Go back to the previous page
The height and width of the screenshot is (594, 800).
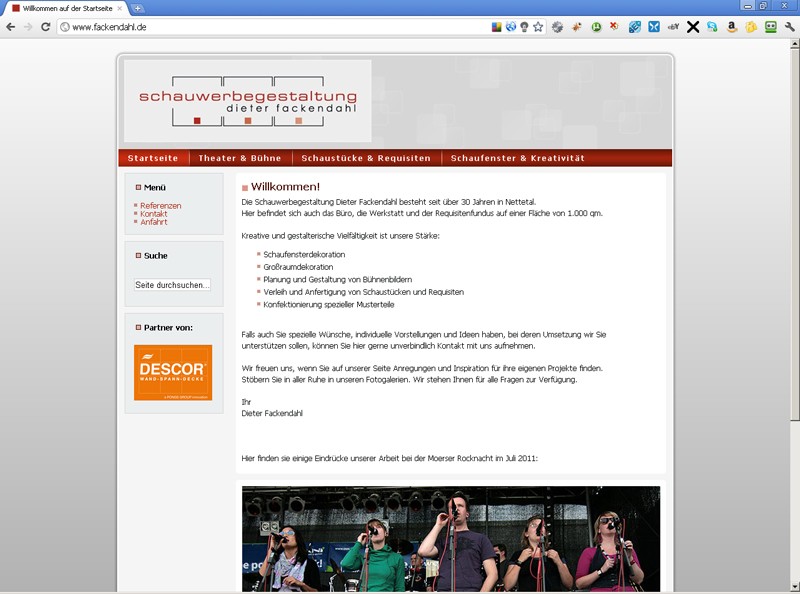tap(11, 27)
